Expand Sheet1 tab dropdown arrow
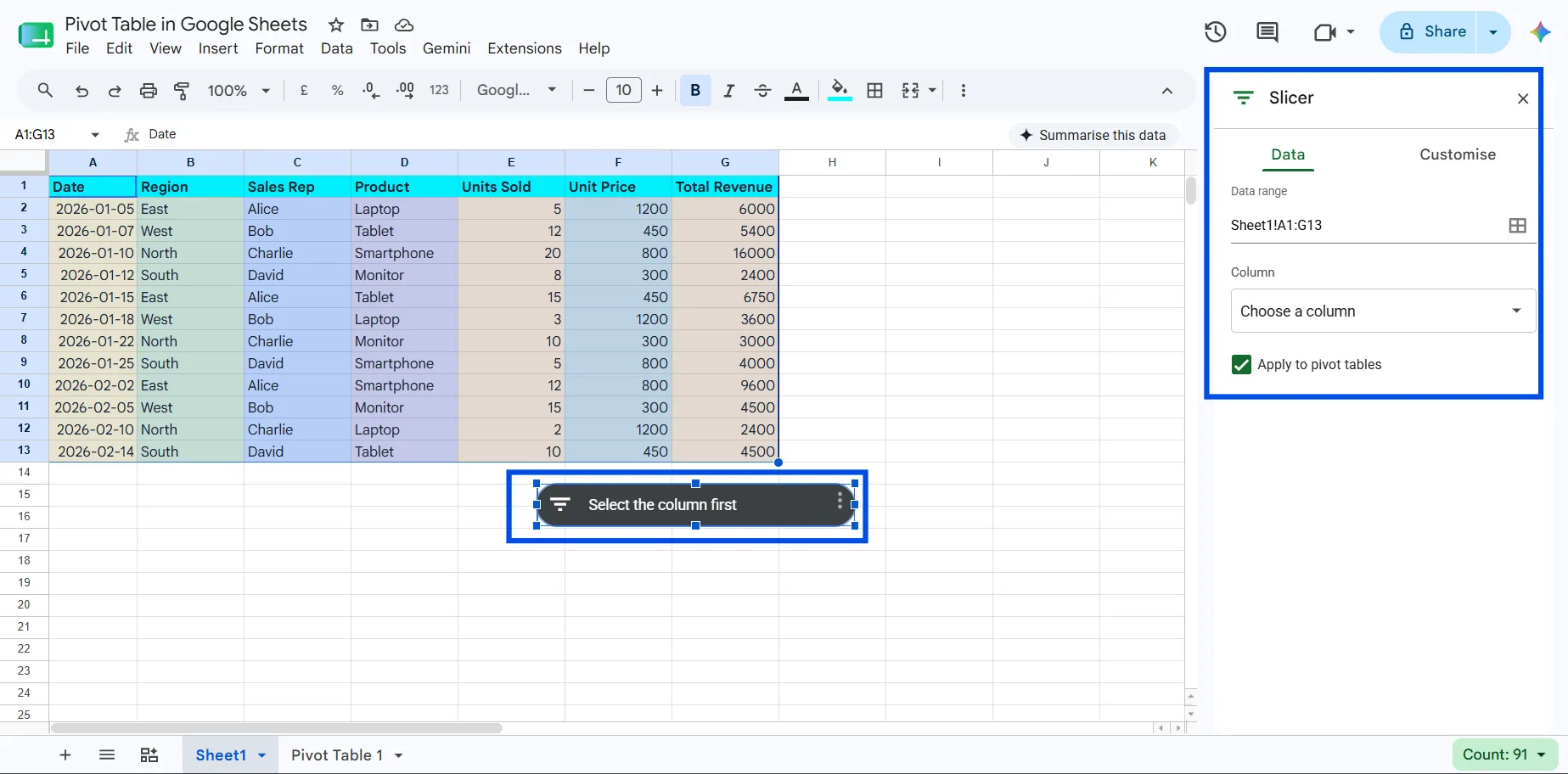Screen dimensions: 1568x774 coord(262,755)
